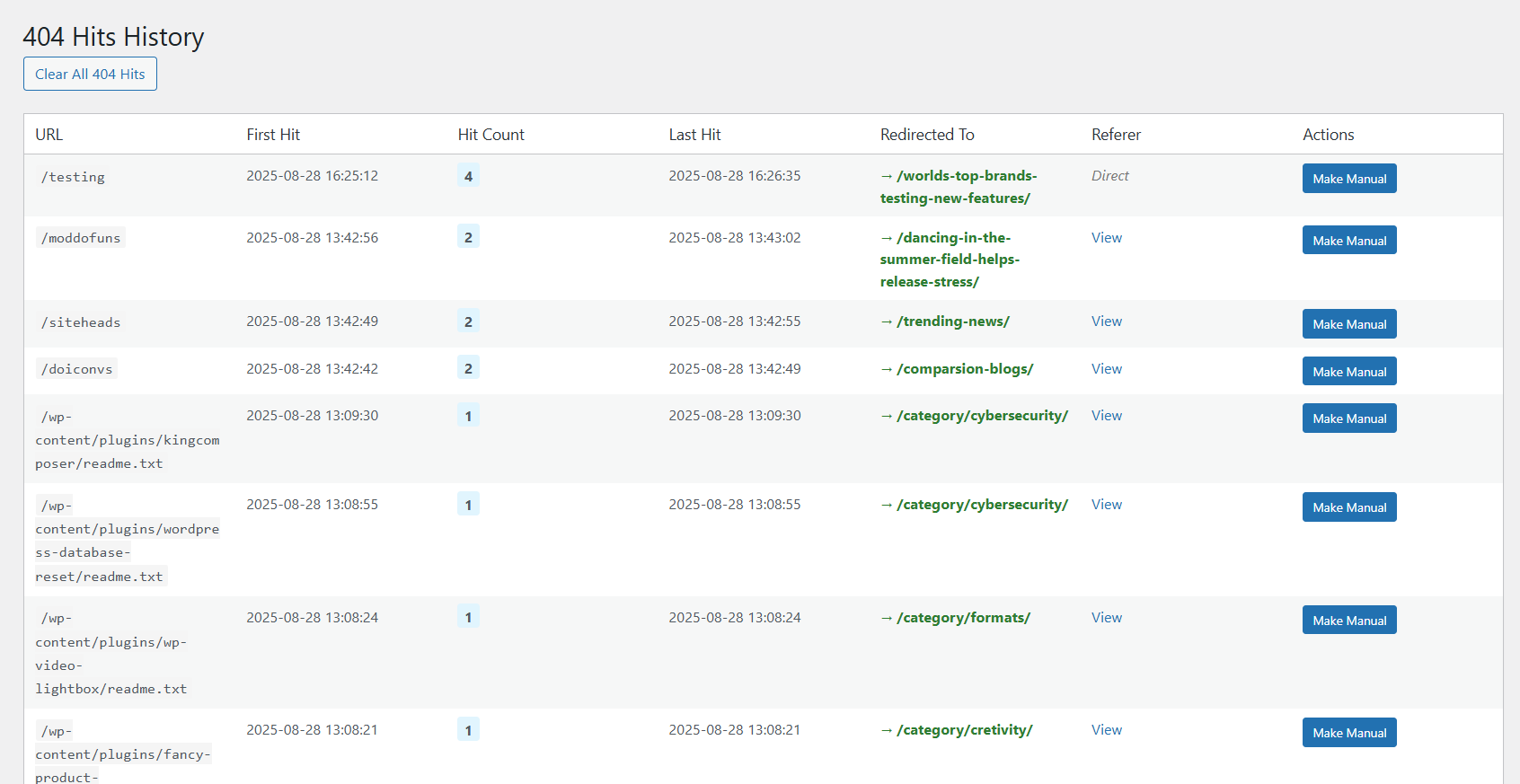Click Make Manual for the /doiconvs entry
Image resolution: width=1520 pixels, height=784 pixels.
pyautogui.click(x=1348, y=372)
